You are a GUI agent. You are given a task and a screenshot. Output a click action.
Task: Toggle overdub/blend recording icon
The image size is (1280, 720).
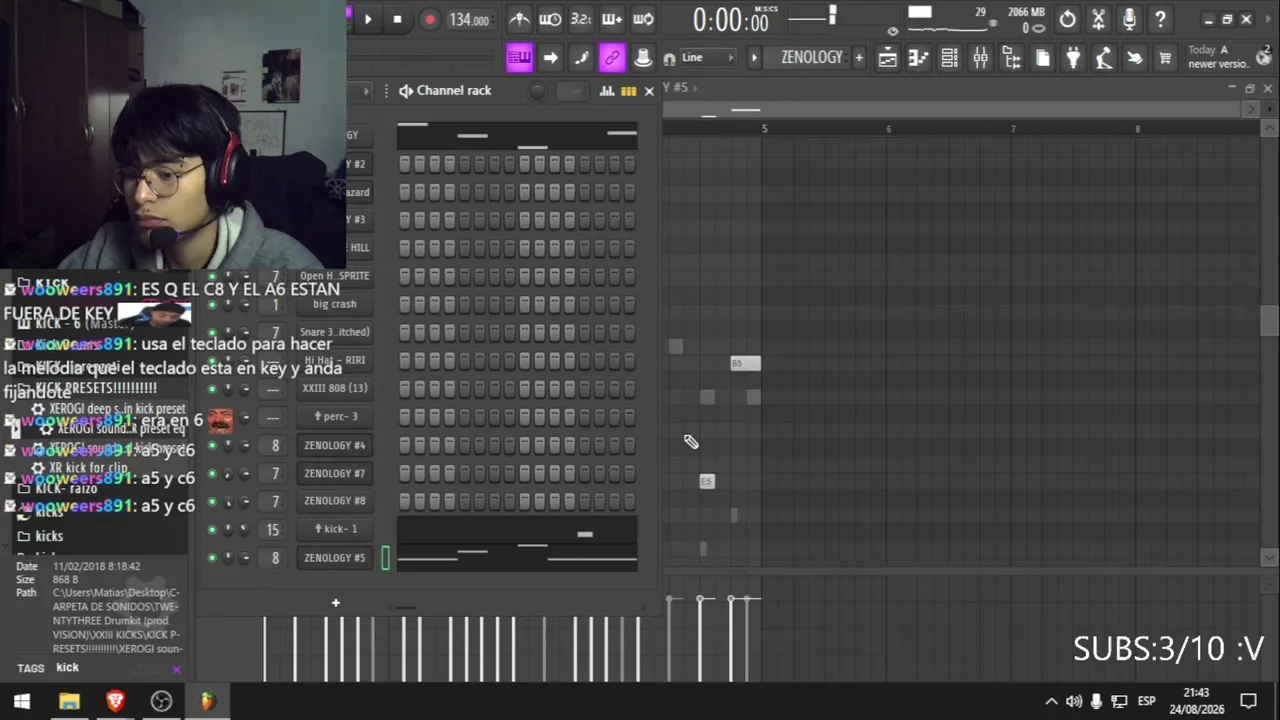[x=612, y=19]
